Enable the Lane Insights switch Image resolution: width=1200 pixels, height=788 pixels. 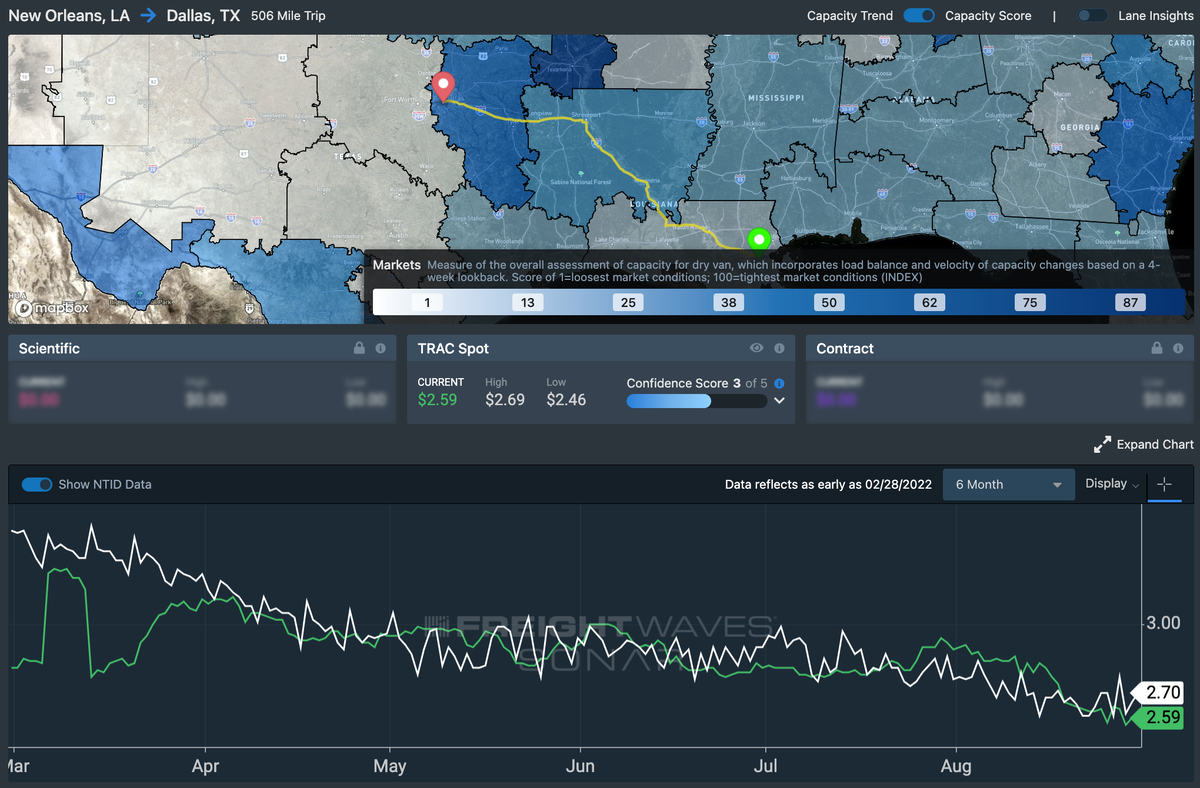tap(1093, 16)
